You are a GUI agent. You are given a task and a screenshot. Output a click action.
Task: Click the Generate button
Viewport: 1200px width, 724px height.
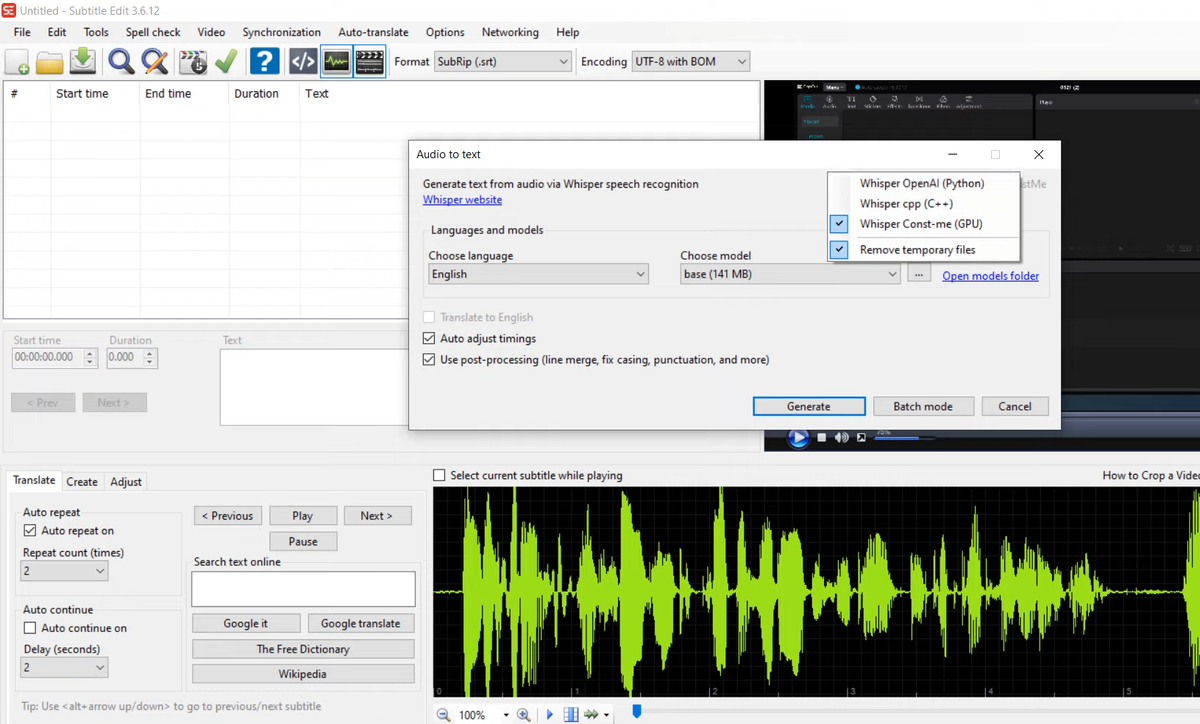(809, 406)
